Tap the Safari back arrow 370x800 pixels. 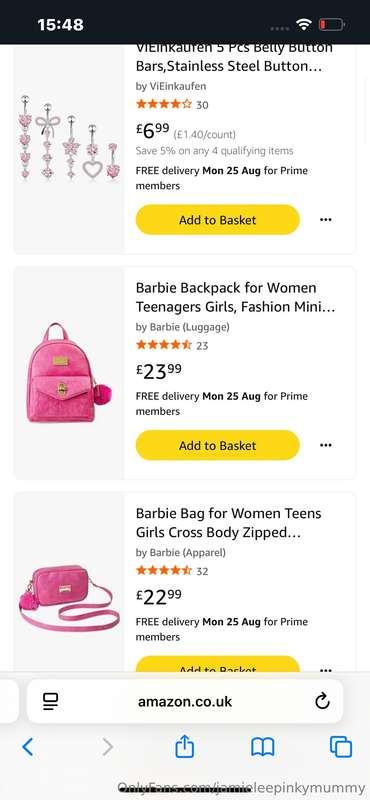click(28, 747)
